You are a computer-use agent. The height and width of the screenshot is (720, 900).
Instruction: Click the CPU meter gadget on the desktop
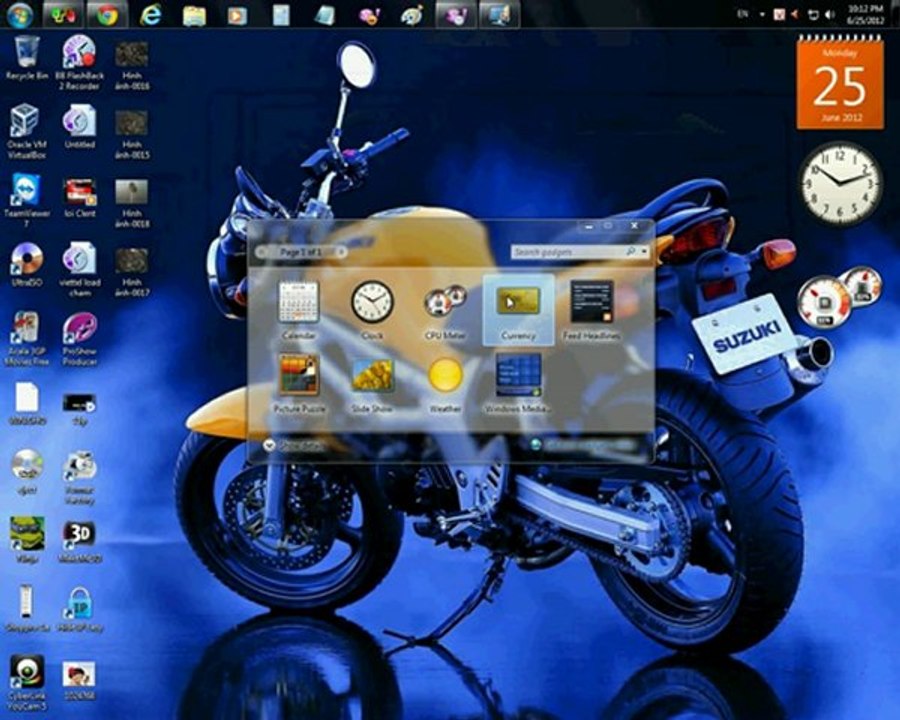point(839,297)
